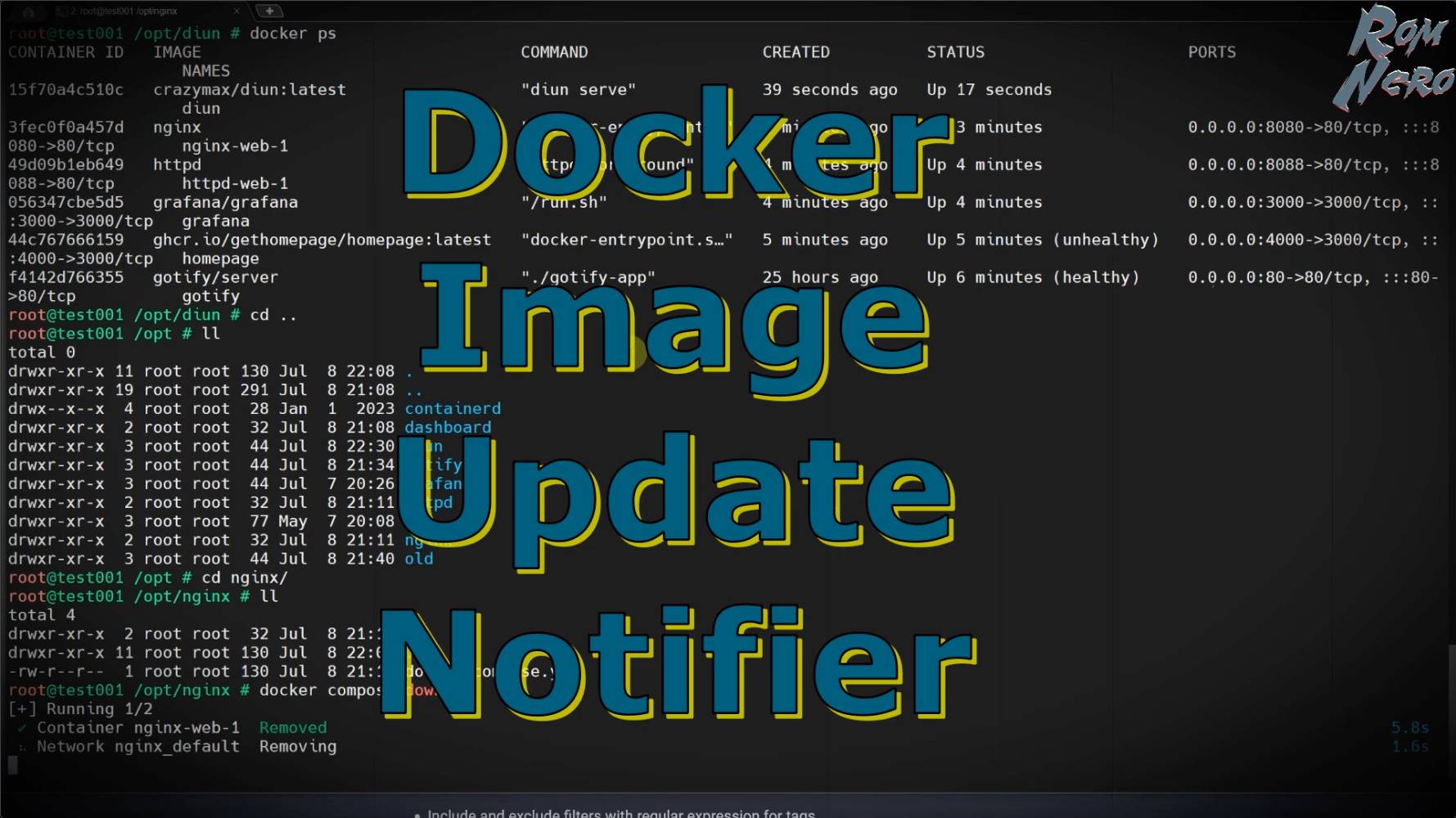Click container ID 15f70a4c510c
Viewport: 1456px width, 818px height.
point(65,90)
